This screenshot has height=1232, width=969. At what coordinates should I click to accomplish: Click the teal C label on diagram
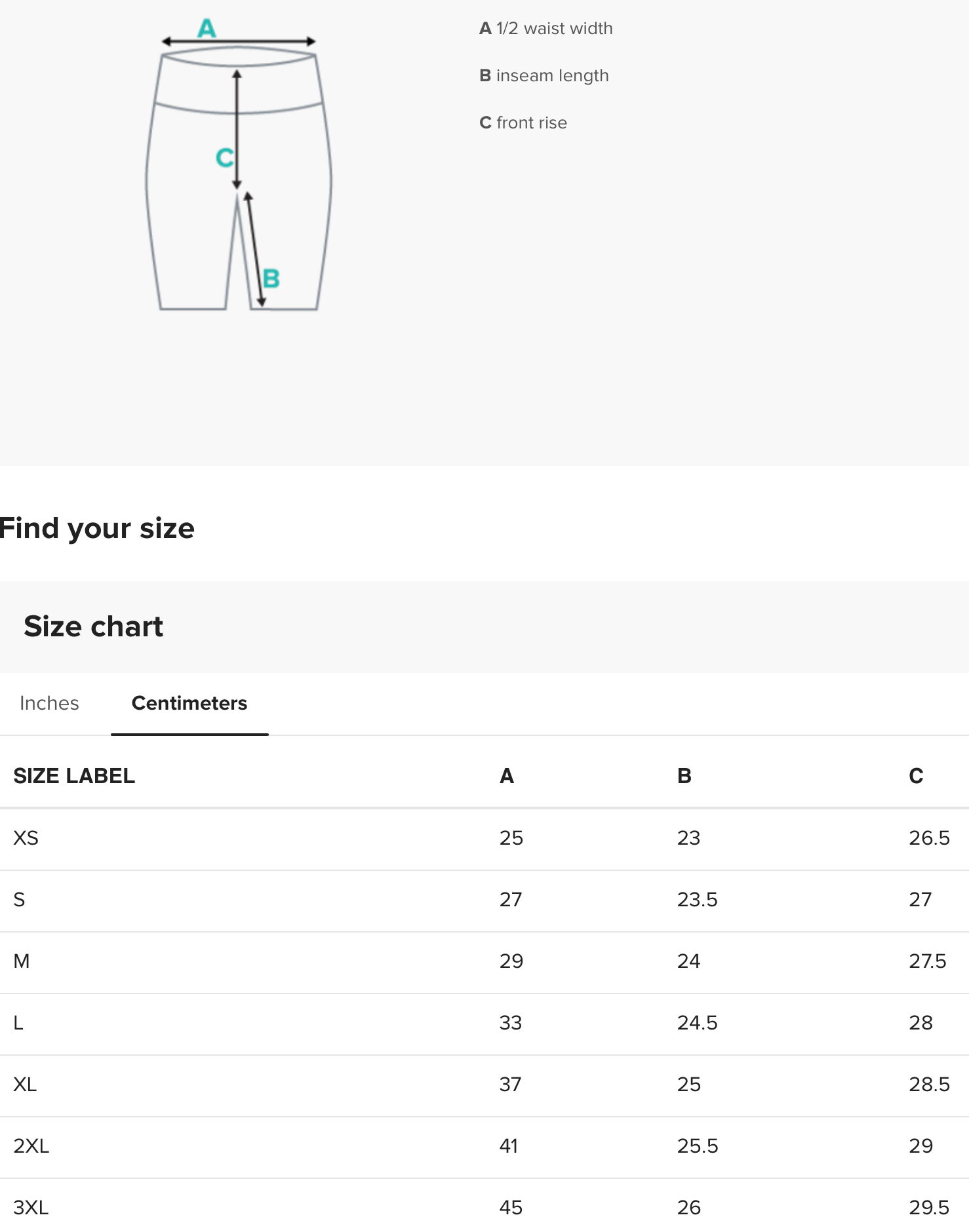point(224,158)
